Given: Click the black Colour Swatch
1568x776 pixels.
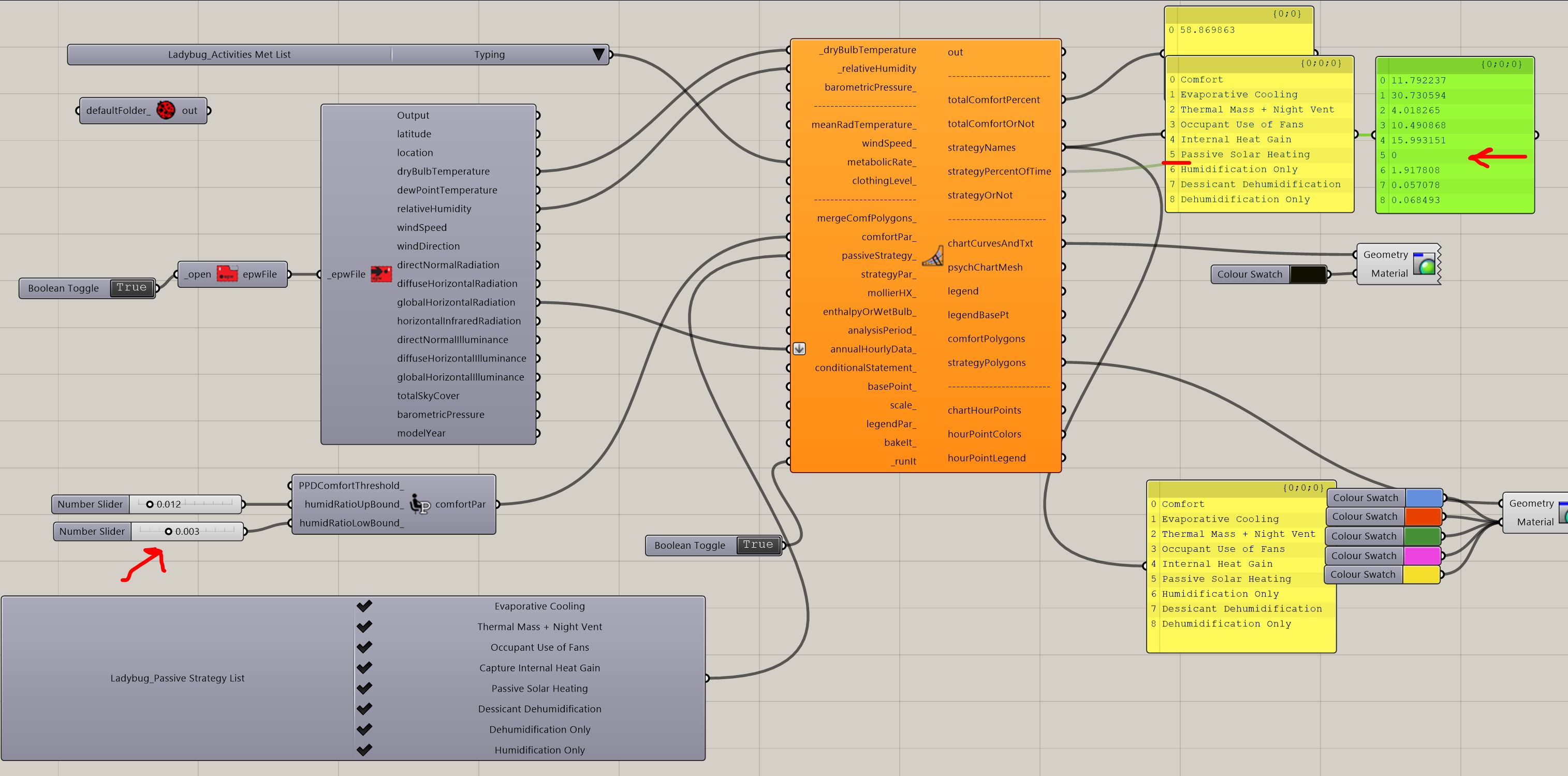Looking at the screenshot, I should click(1308, 274).
